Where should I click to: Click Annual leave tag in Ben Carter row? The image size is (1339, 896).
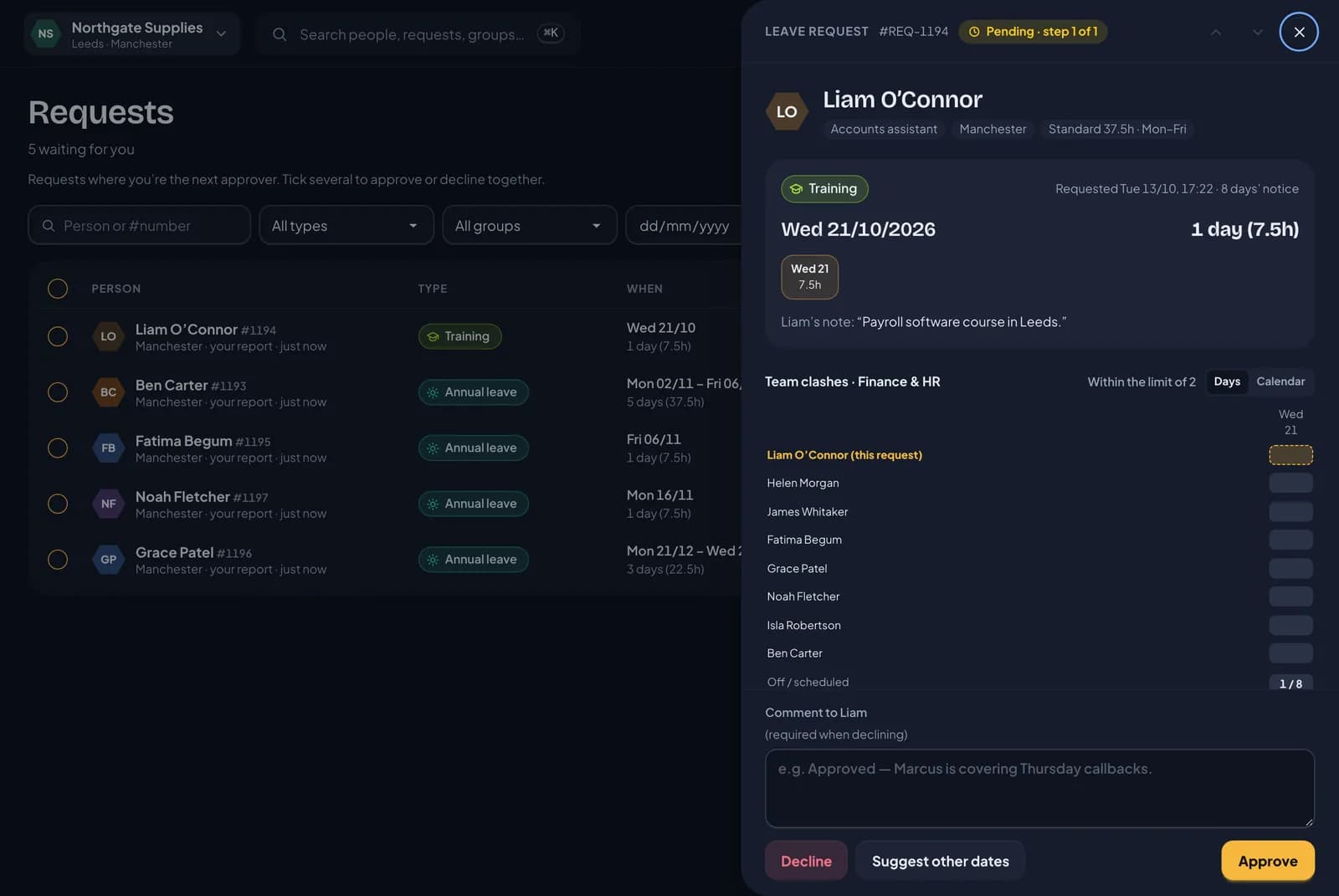pos(473,392)
